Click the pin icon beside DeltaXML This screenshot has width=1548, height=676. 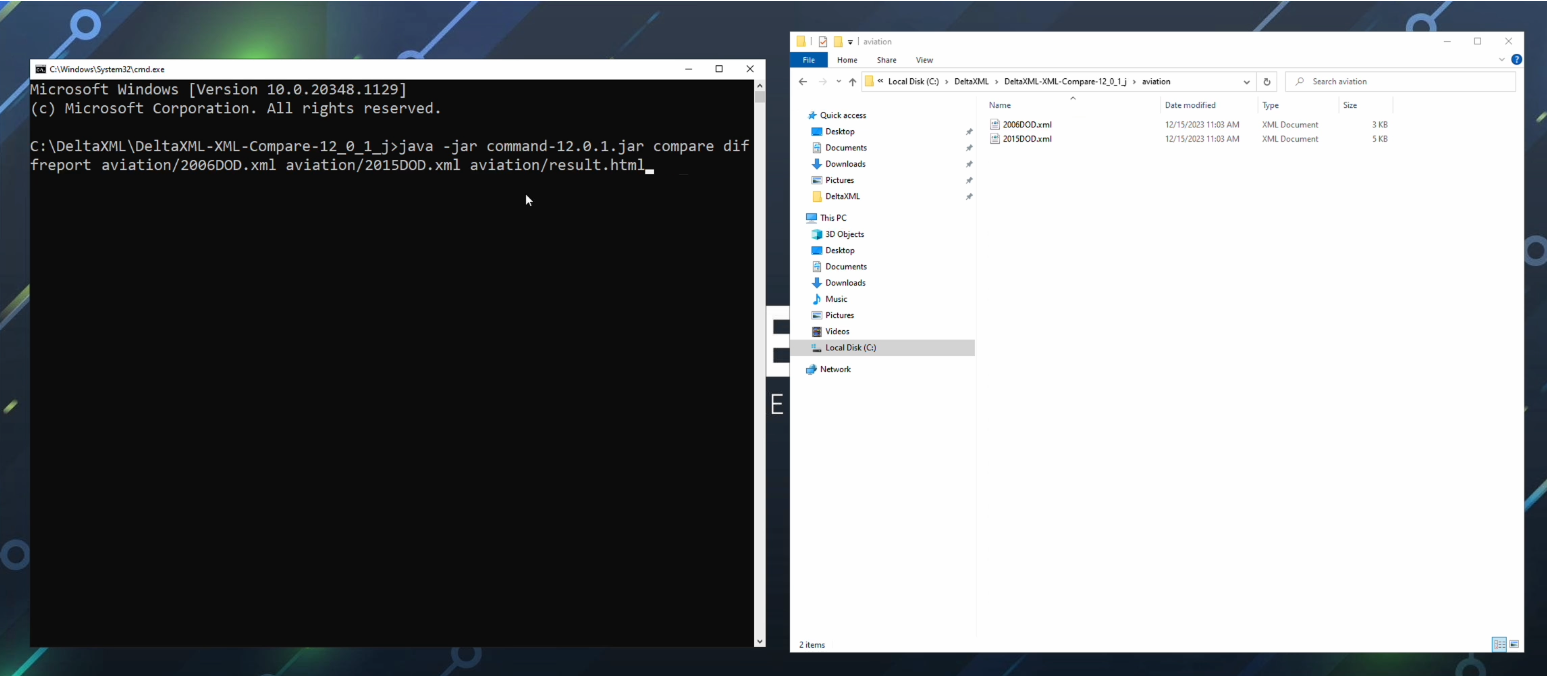coord(968,196)
